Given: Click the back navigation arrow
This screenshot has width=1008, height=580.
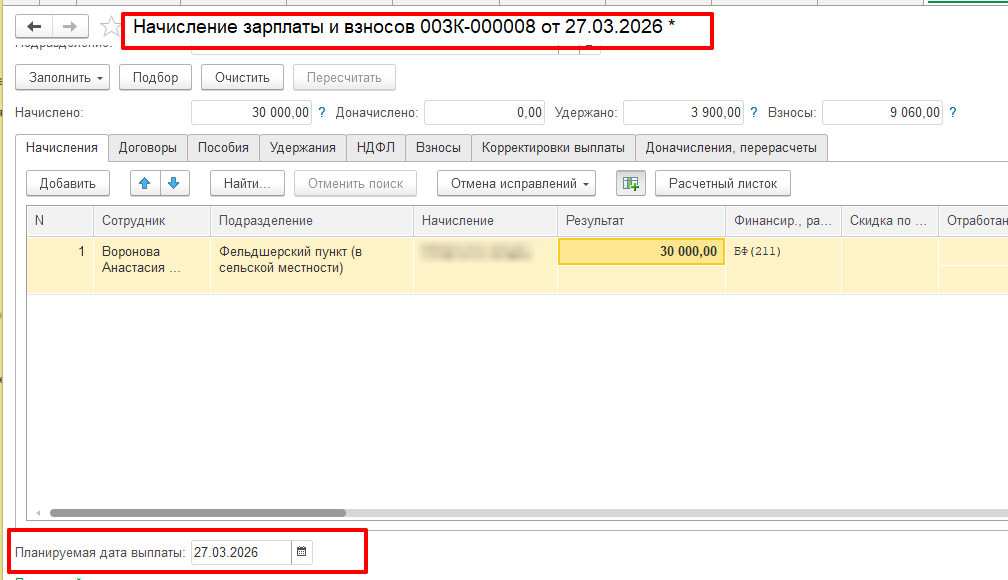Looking at the screenshot, I should [34, 27].
